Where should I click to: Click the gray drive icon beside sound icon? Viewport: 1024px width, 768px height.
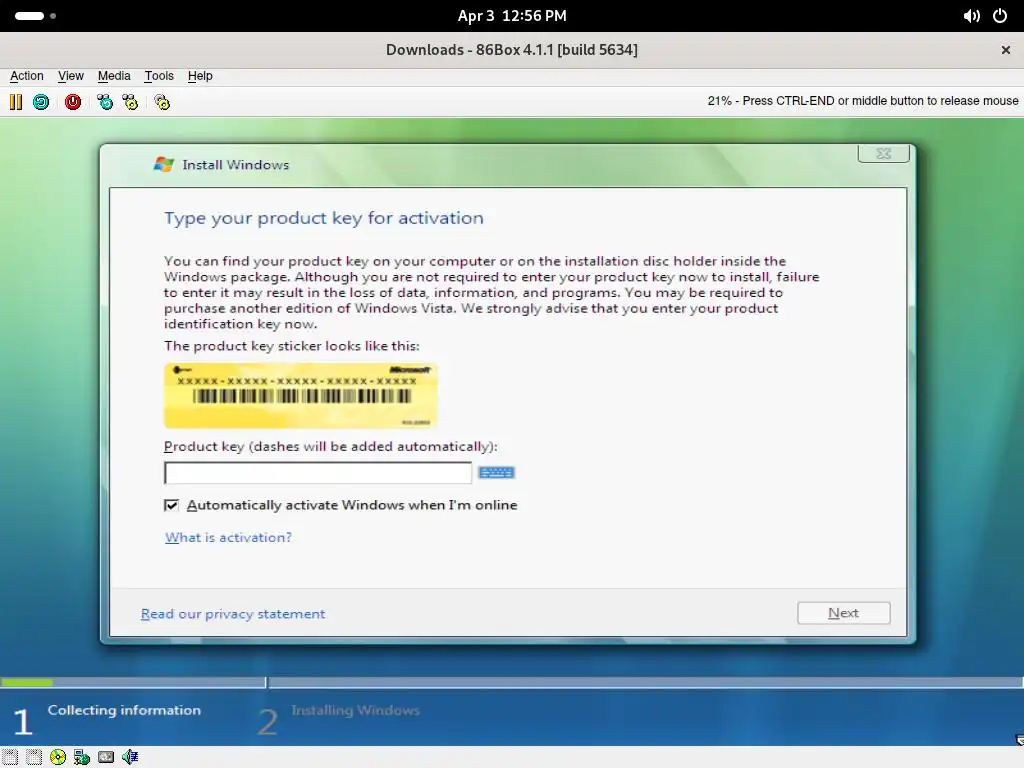(x=106, y=757)
